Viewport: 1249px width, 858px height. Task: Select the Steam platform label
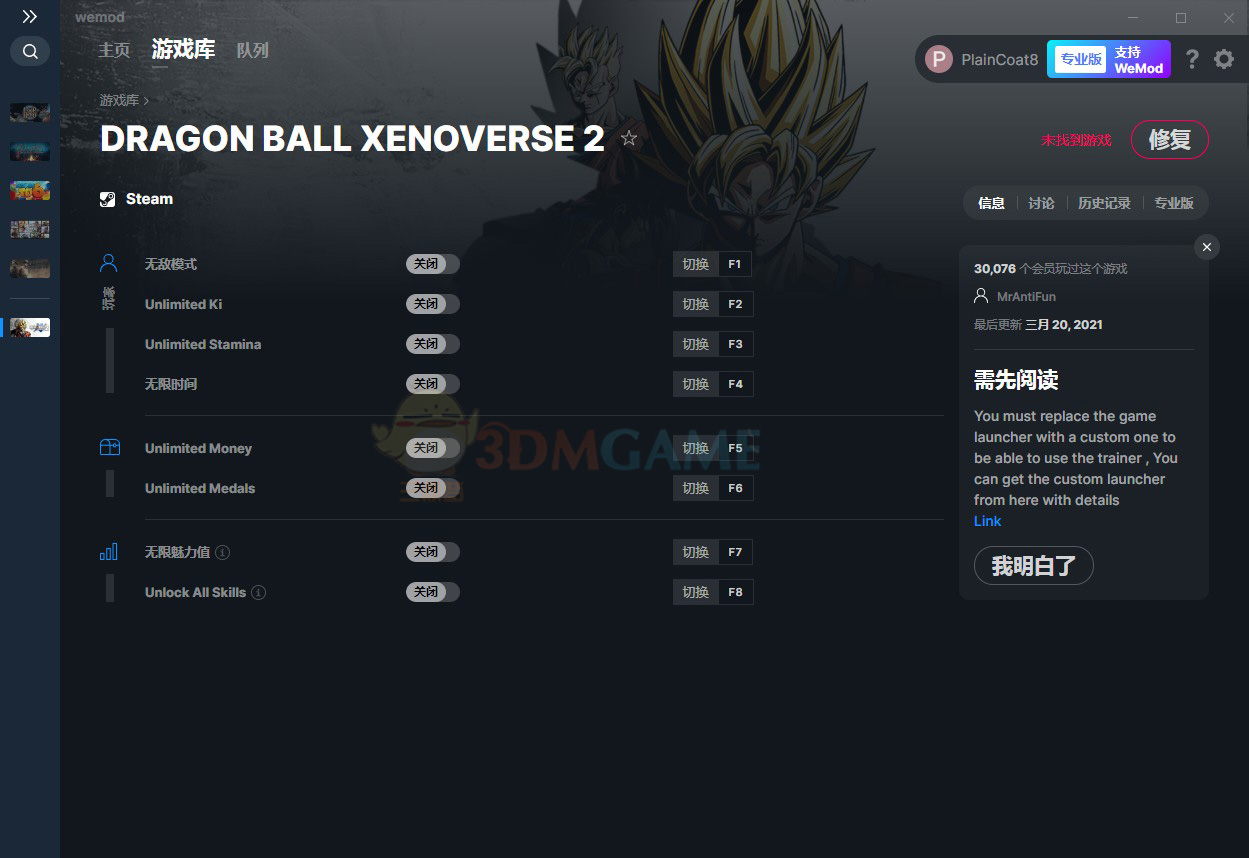pyautogui.click(x=149, y=199)
